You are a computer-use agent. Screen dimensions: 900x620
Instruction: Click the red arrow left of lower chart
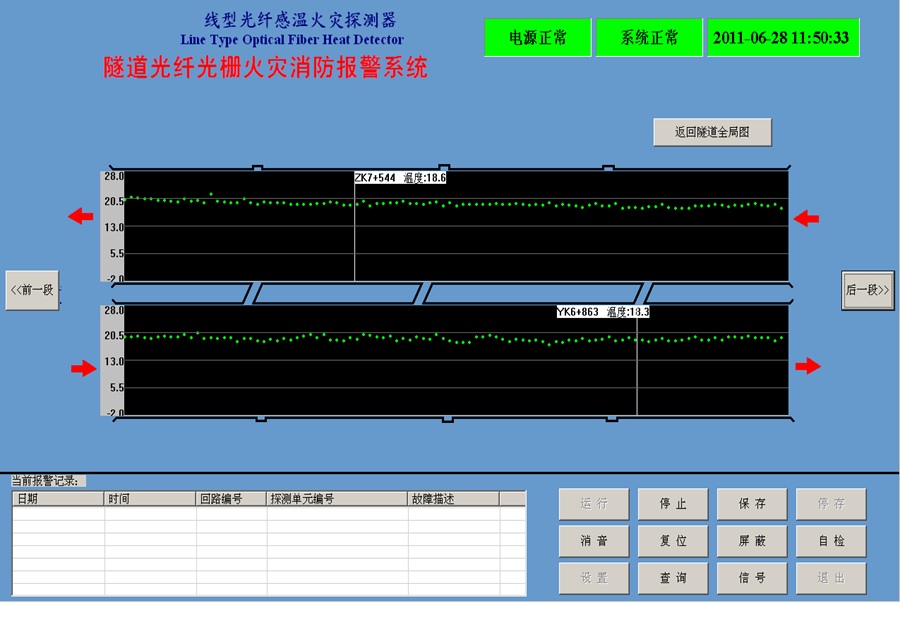click(x=83, y=369)
